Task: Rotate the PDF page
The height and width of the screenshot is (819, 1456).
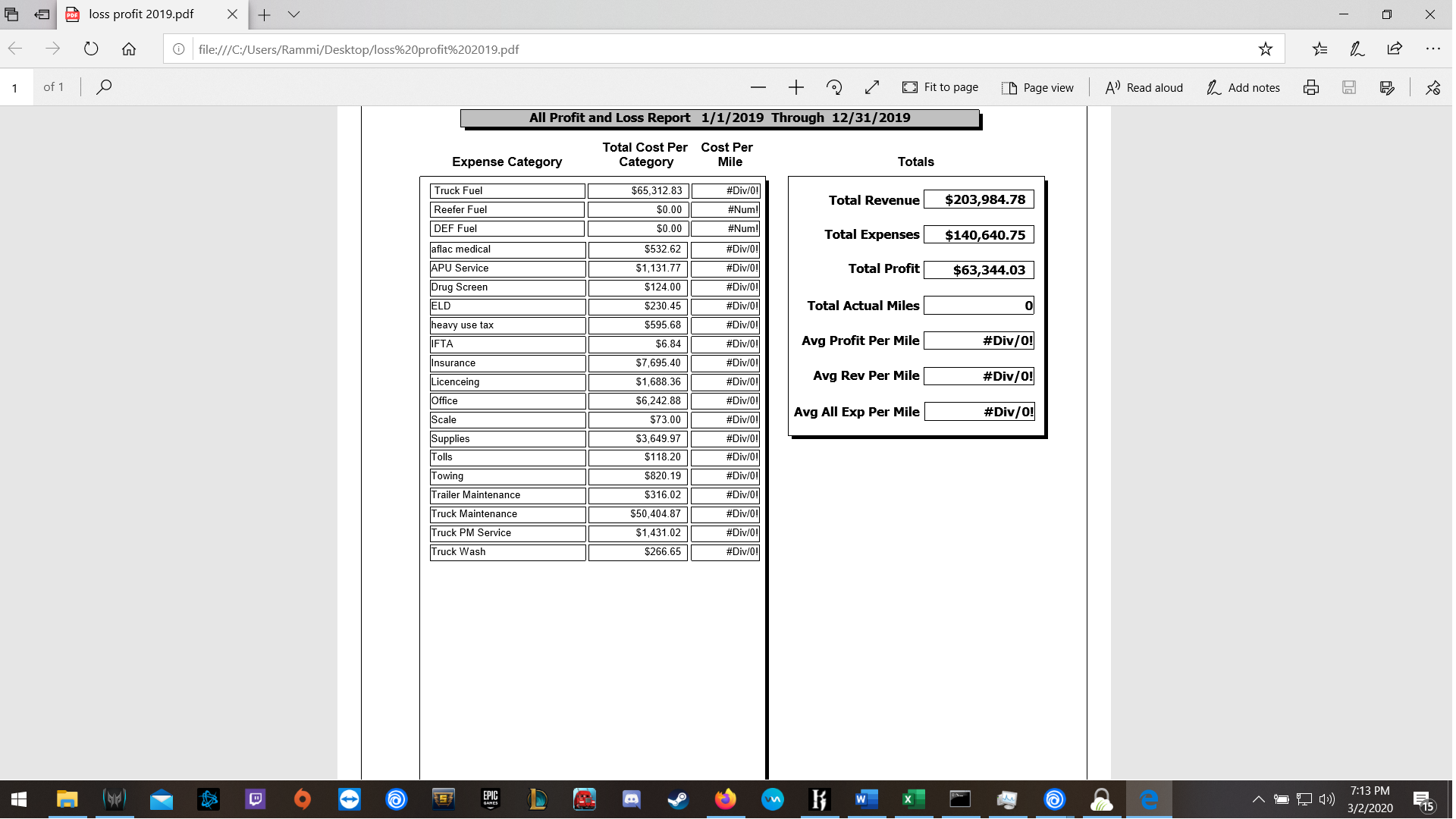Action: (x=834, y=87)
